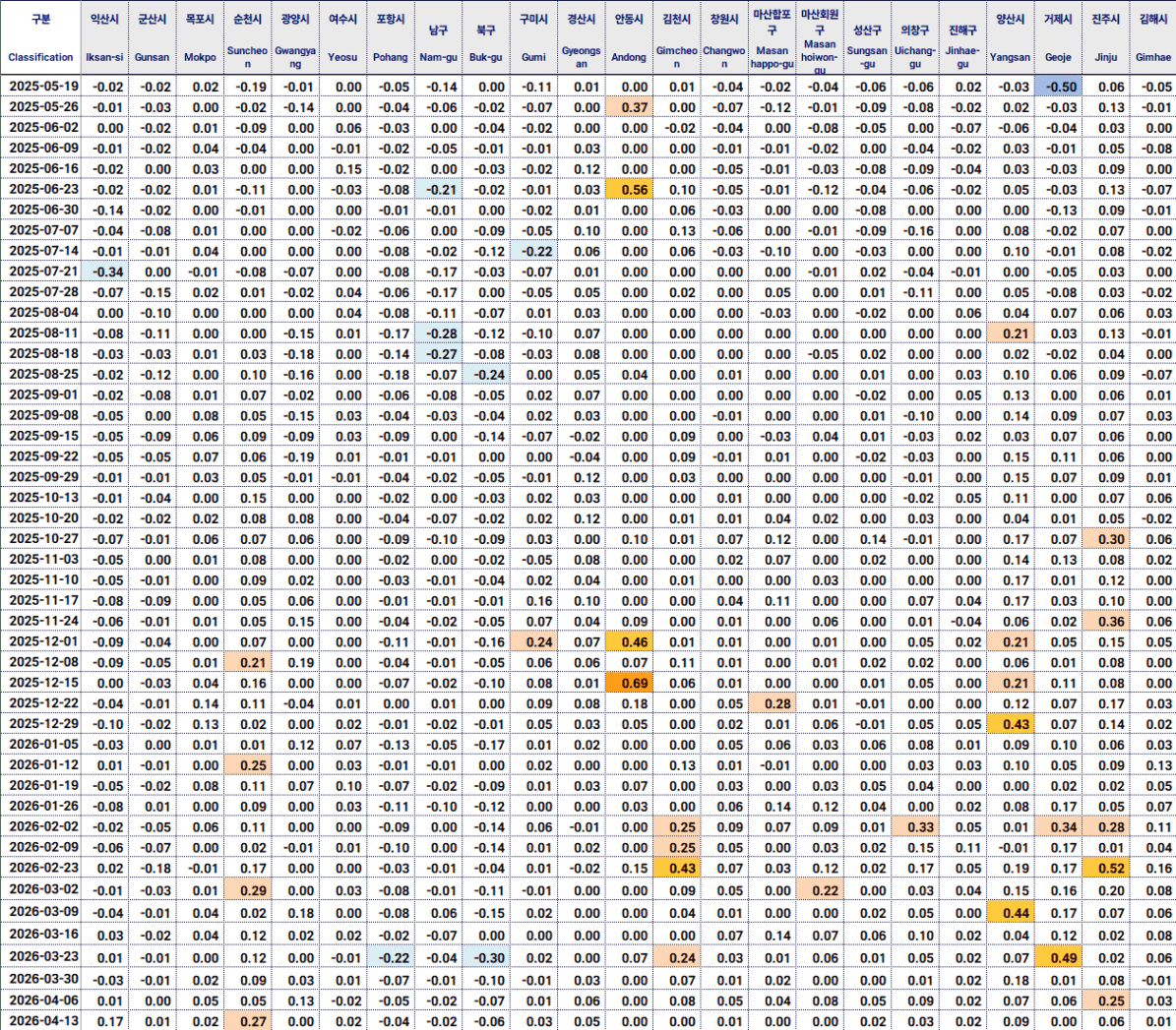1176x1030 pixels.
Task: Select the dark orange 0.69 Andong cell
Action: coord(629,683)
